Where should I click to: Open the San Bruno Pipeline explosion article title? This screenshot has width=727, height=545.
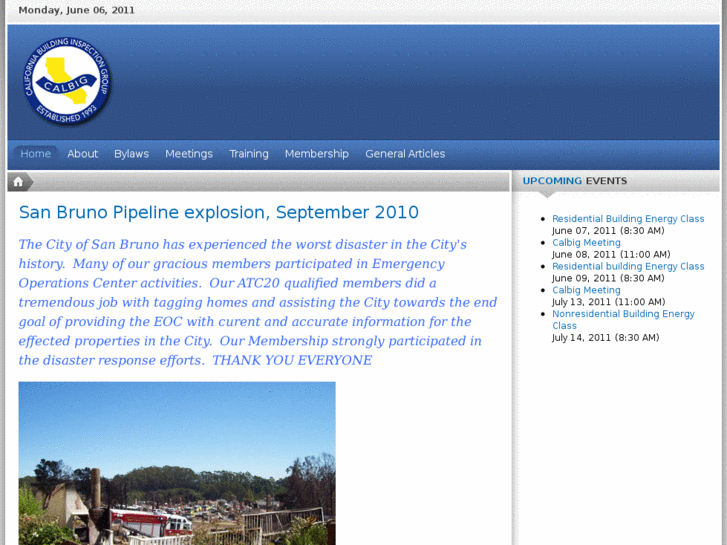pos(218,212)
